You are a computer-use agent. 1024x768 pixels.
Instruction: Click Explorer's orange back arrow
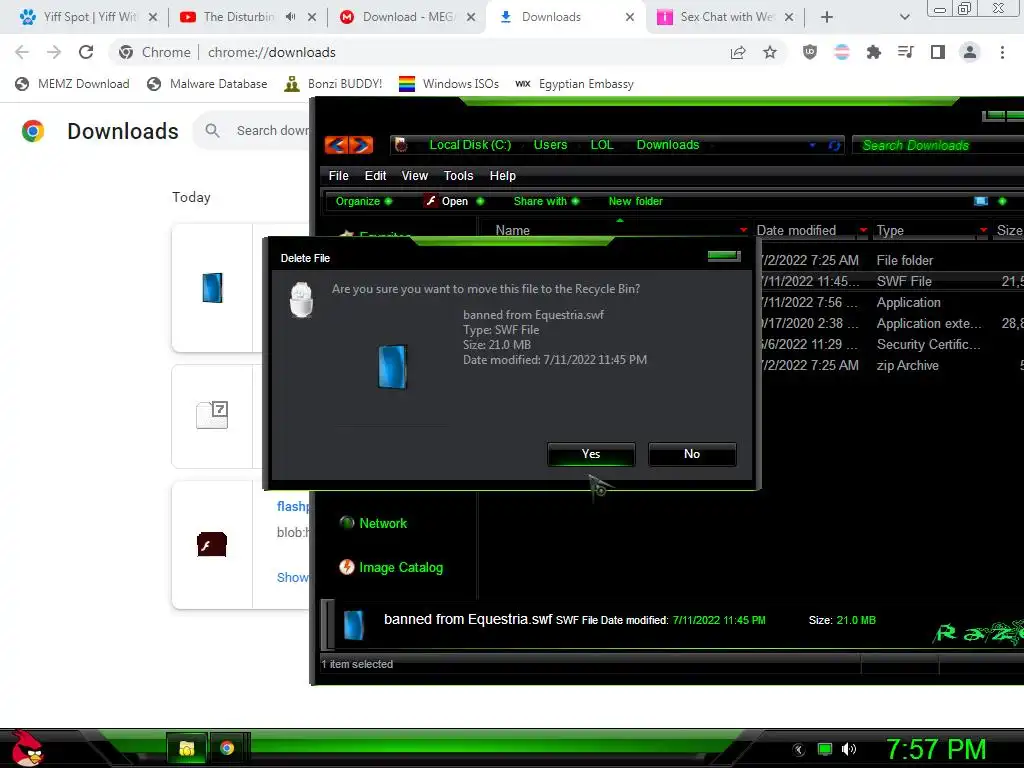(x=336, y=144)
